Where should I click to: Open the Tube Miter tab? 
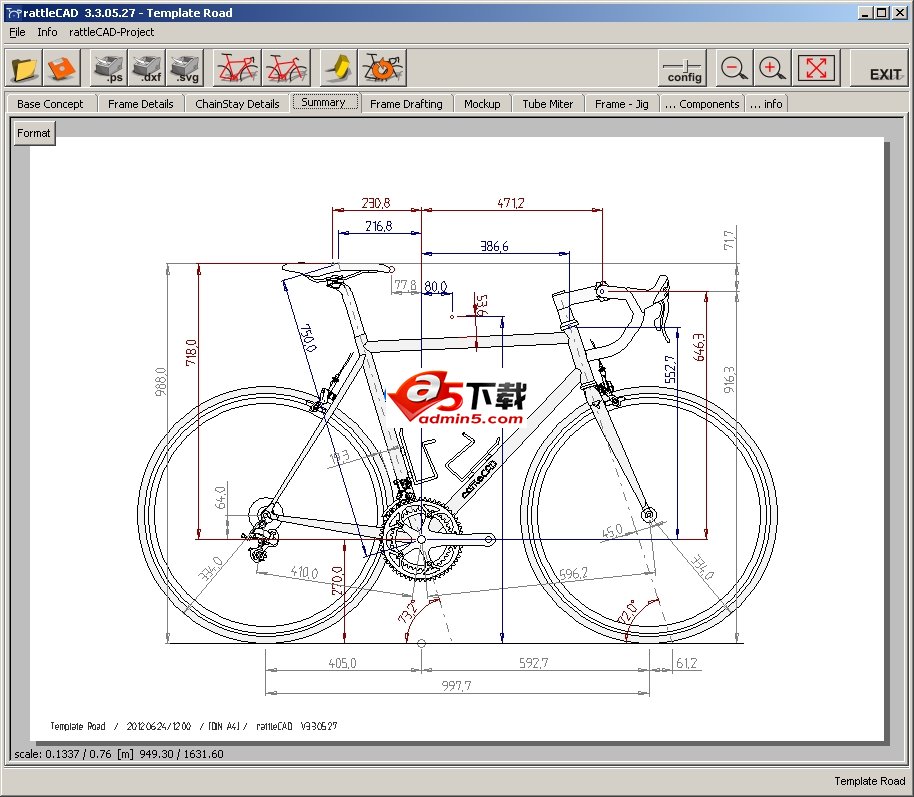click(548, 104)
